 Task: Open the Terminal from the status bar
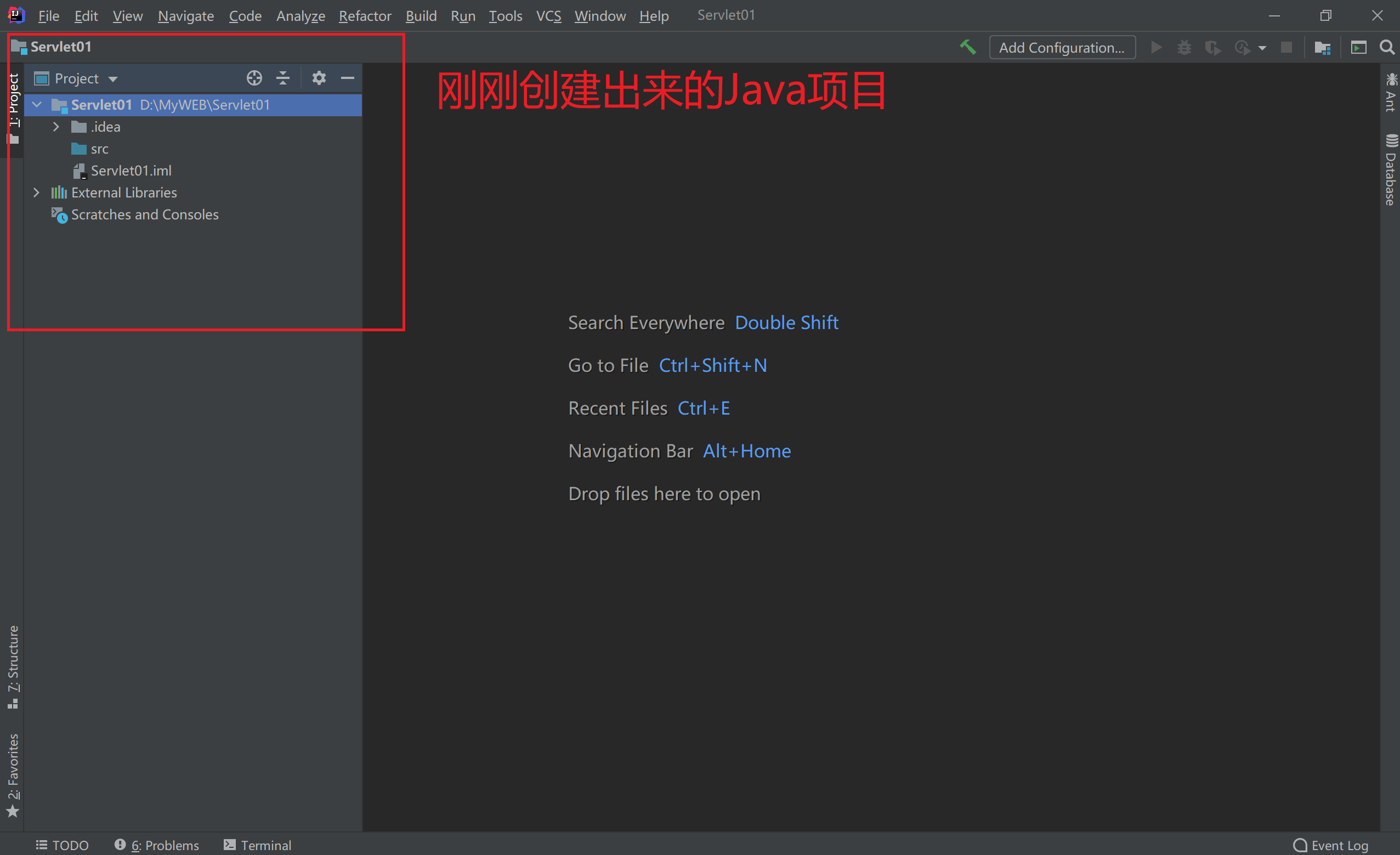(x=257, y=845)
